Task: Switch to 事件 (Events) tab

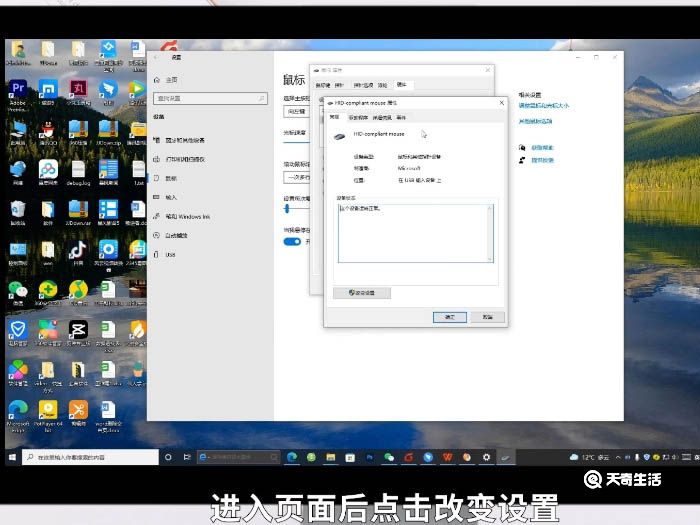Action: tap(401, 117)
